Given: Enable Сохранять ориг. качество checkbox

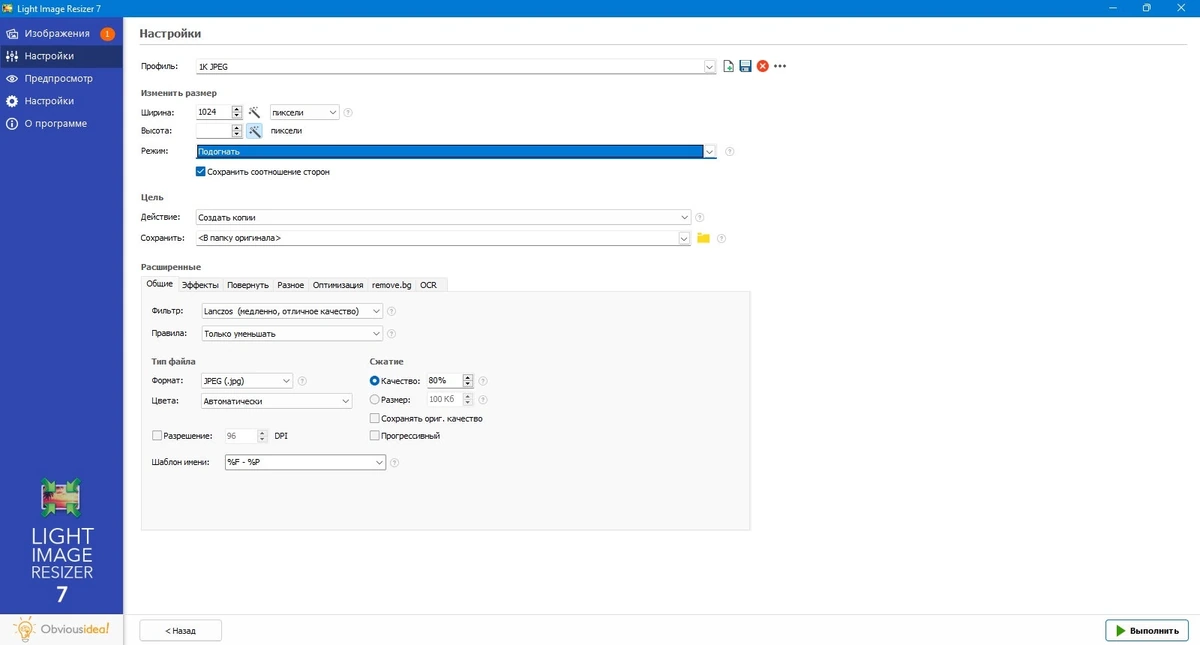Looking at the screenshot, I should [375, 418].
